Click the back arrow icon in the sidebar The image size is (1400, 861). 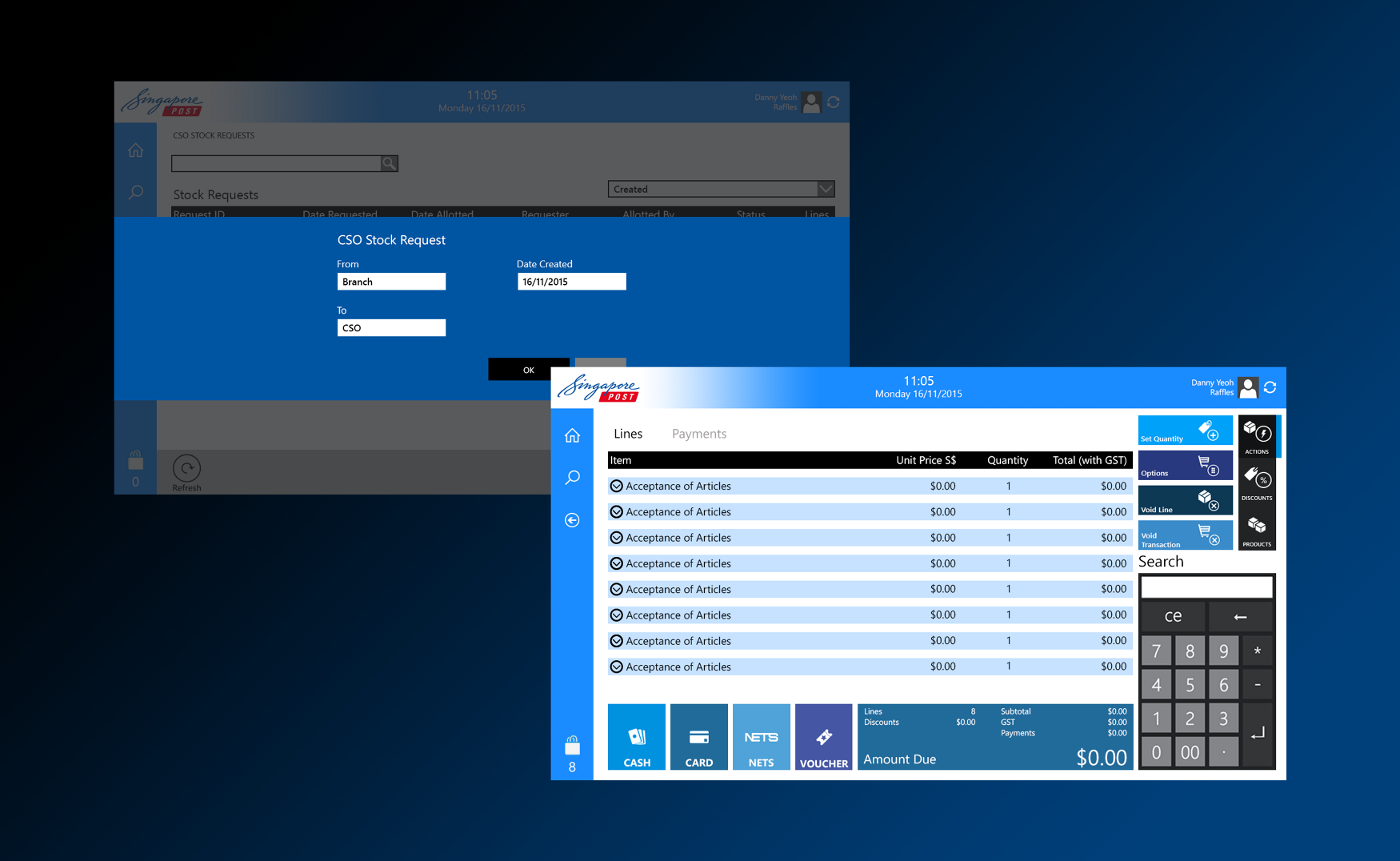click(x=572, y=520)
